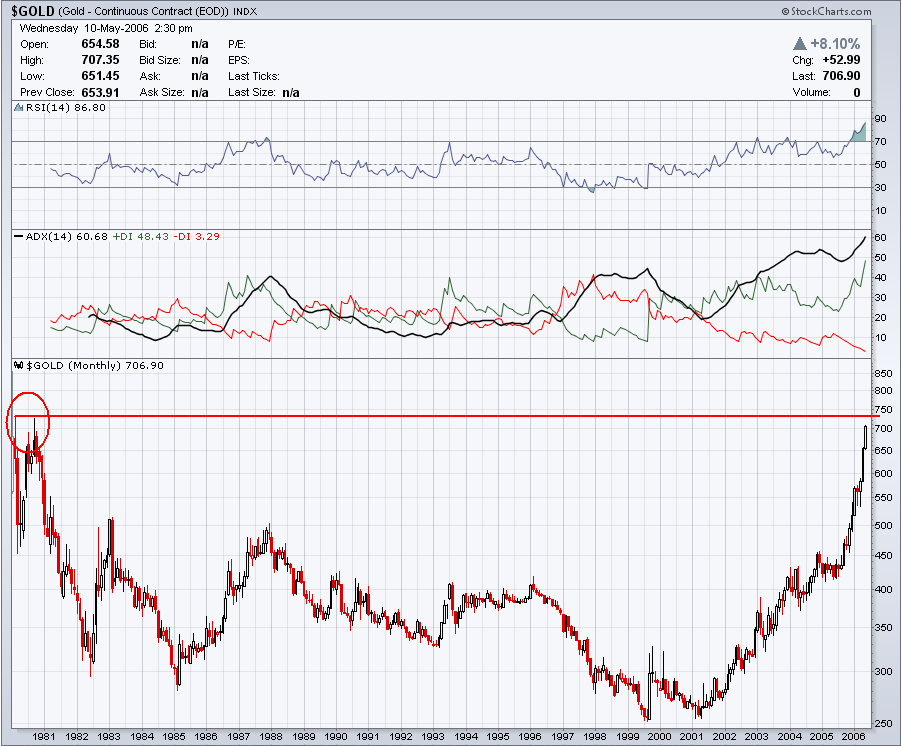Click the 1997 year label on the time axis
The height and width of the screenshot is (746, 902).
click(x=563, y=737)
